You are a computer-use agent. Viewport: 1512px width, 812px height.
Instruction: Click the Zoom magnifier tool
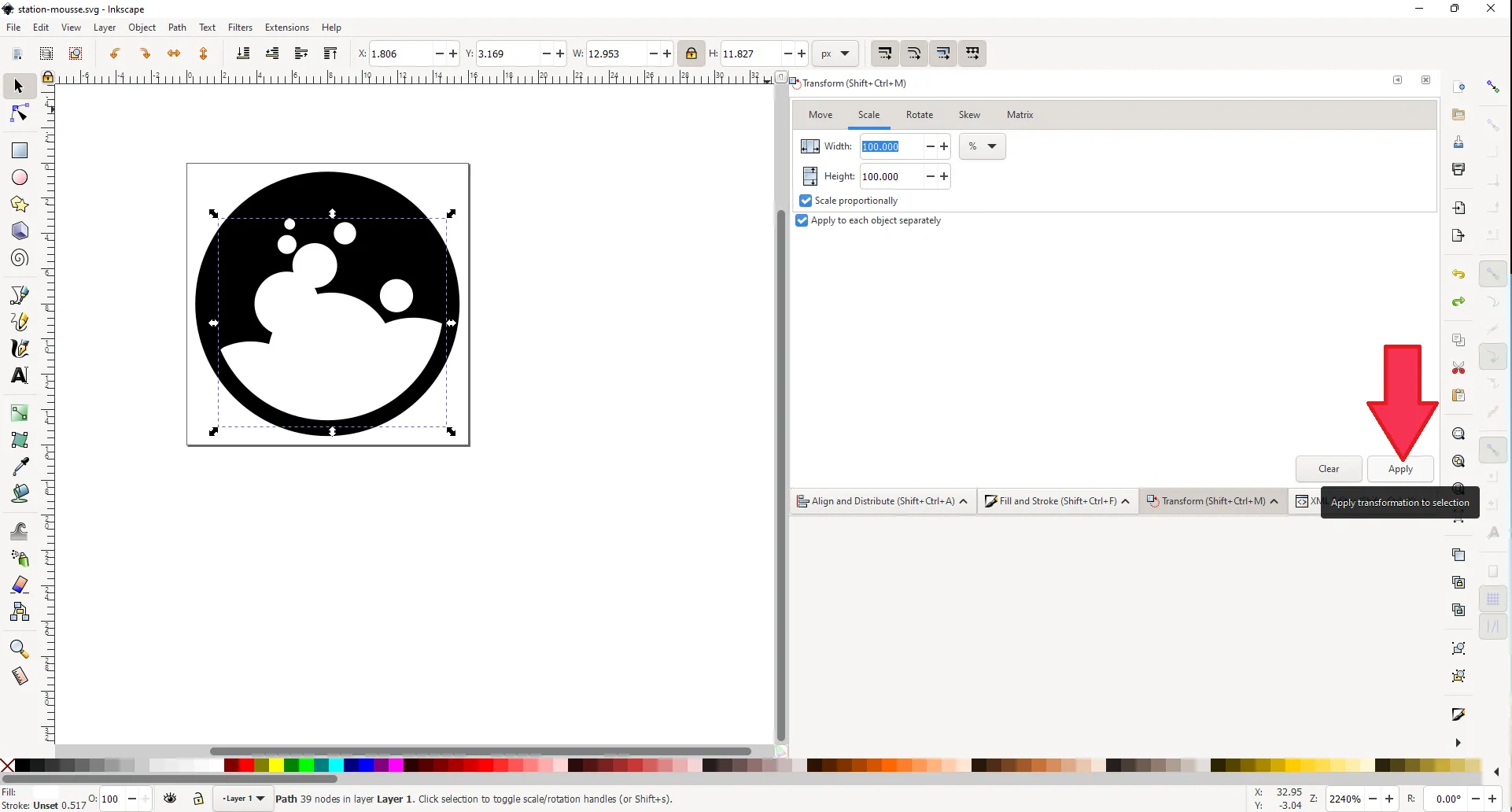[19, 649]
